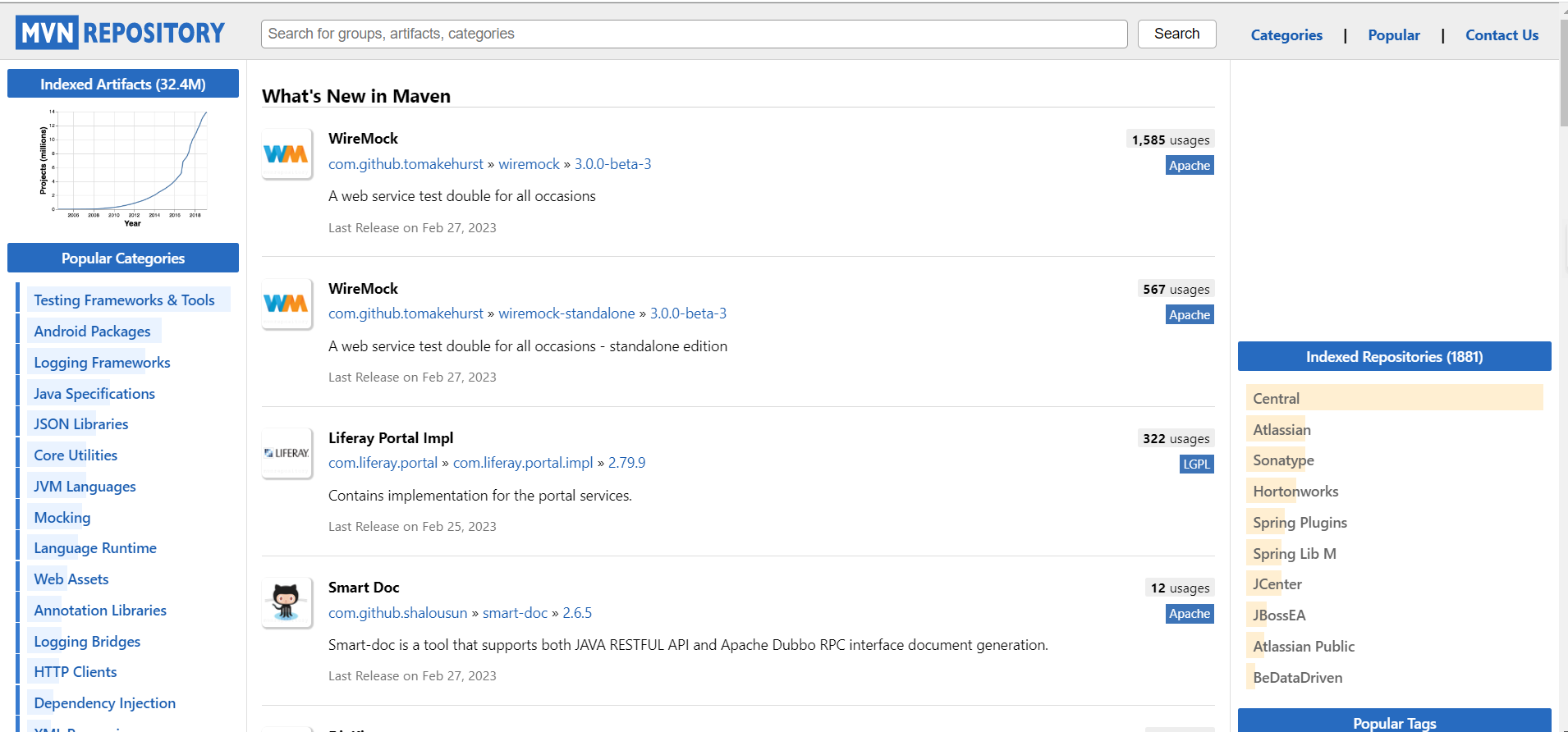The height and width of the screenshot is (732, 1568).
Task: Click the LGPL license badge
Action: coord(1196,464)
